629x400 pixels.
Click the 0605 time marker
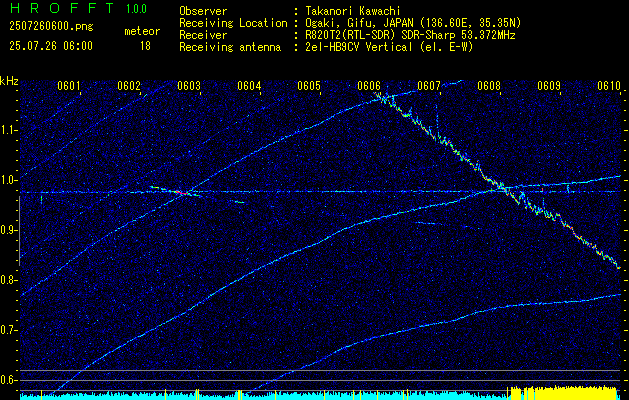(x=309, y=86)
